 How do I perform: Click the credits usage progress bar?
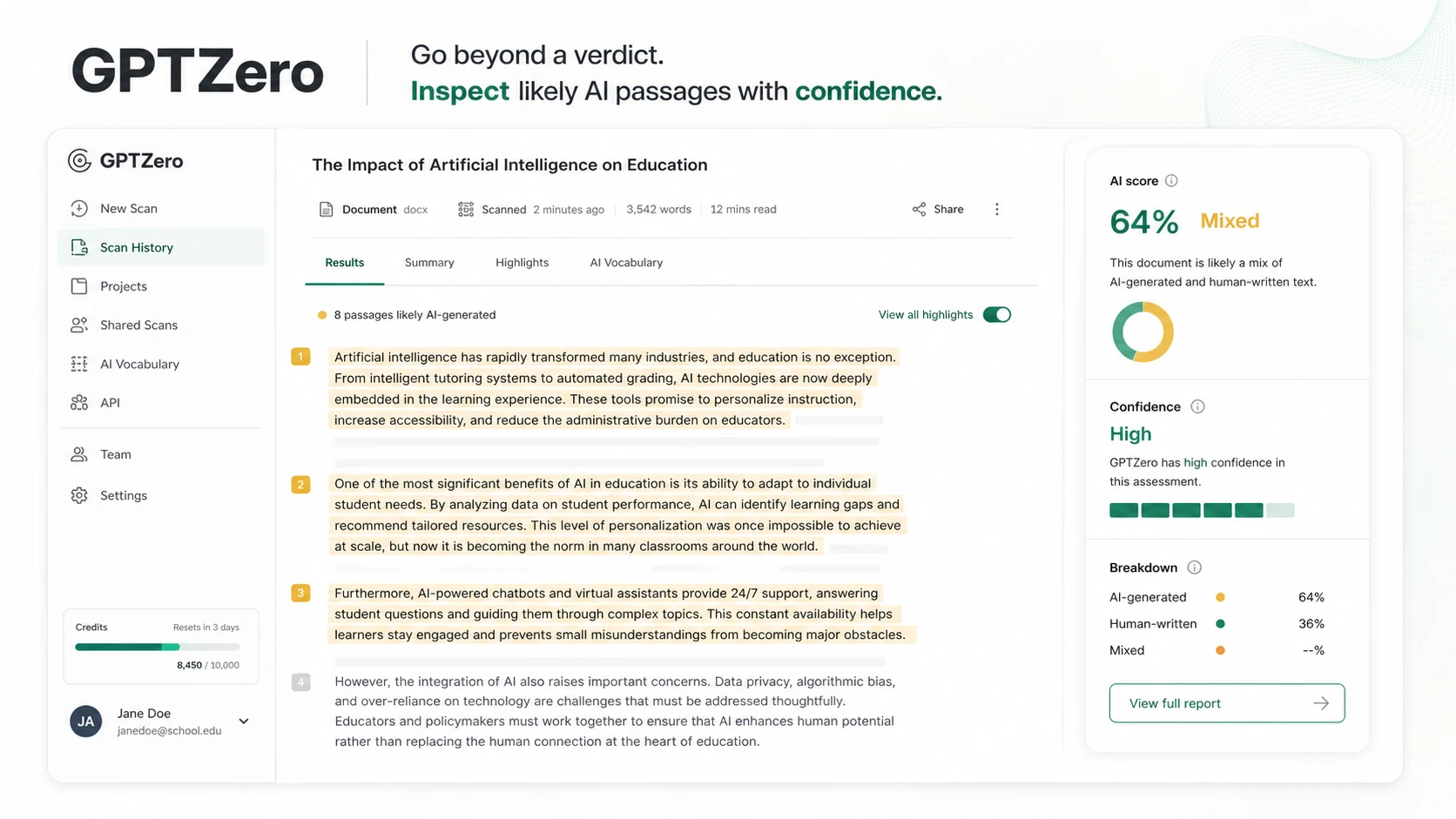coord(158,647)
